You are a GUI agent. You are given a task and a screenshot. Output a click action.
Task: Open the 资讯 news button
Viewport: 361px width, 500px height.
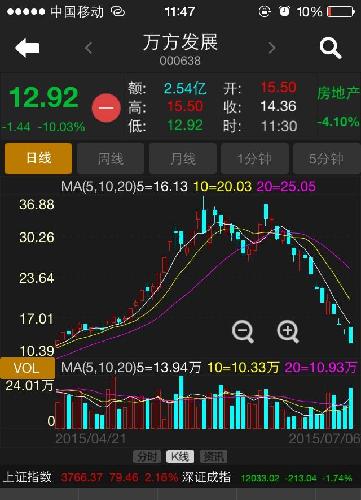213,456
